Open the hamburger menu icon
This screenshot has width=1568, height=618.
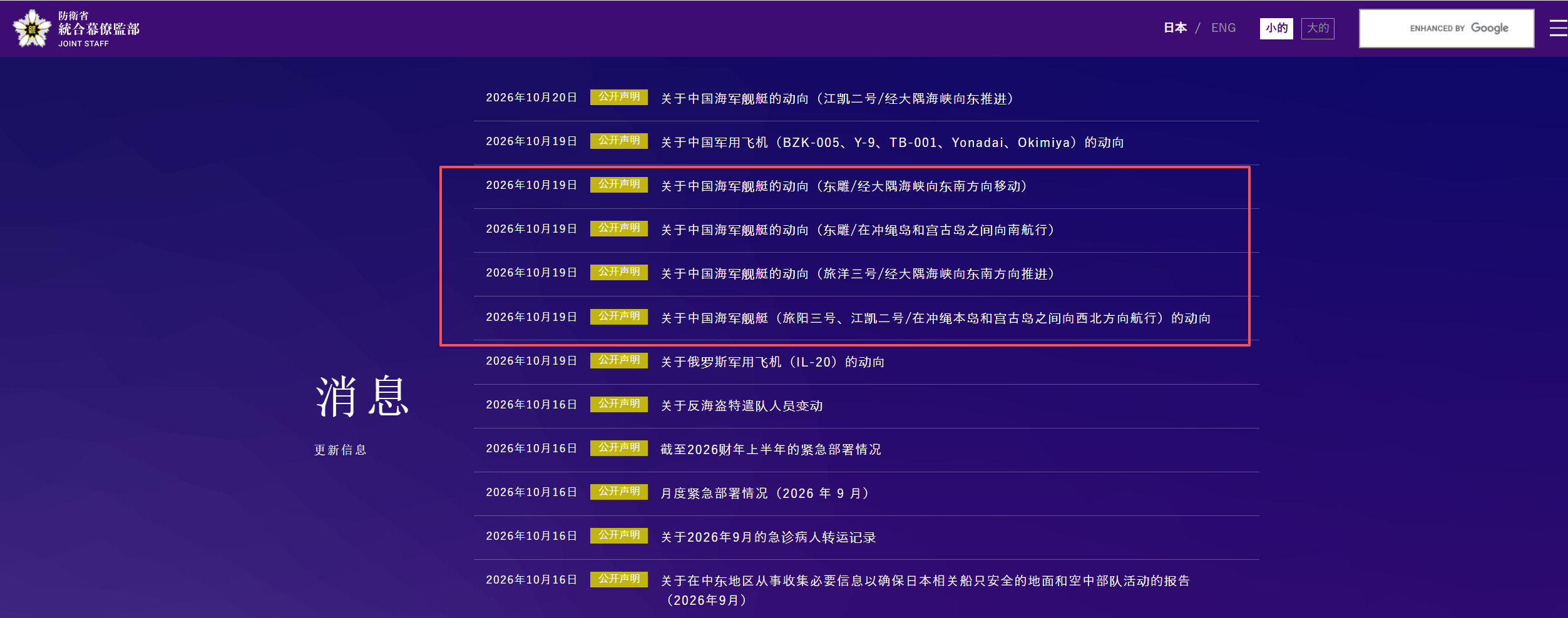tap(1557, 28)
